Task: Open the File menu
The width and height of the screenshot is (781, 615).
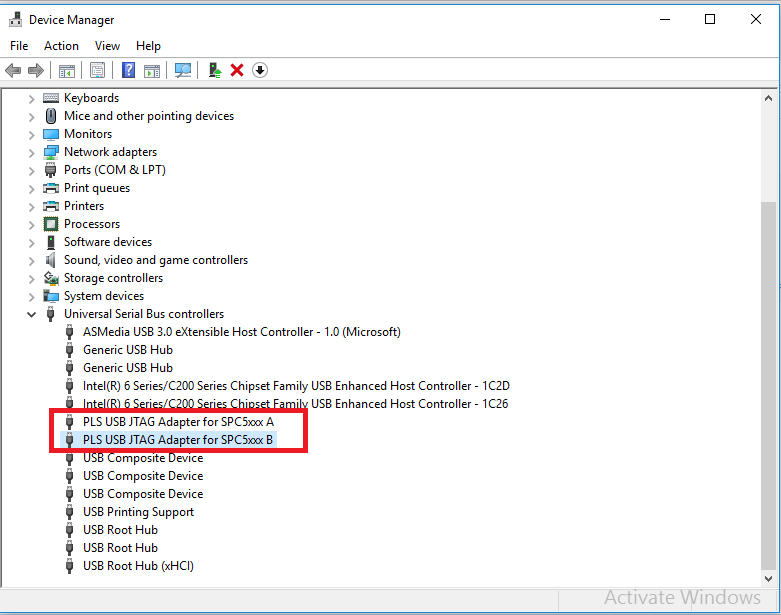Action: tap(19, 46)
